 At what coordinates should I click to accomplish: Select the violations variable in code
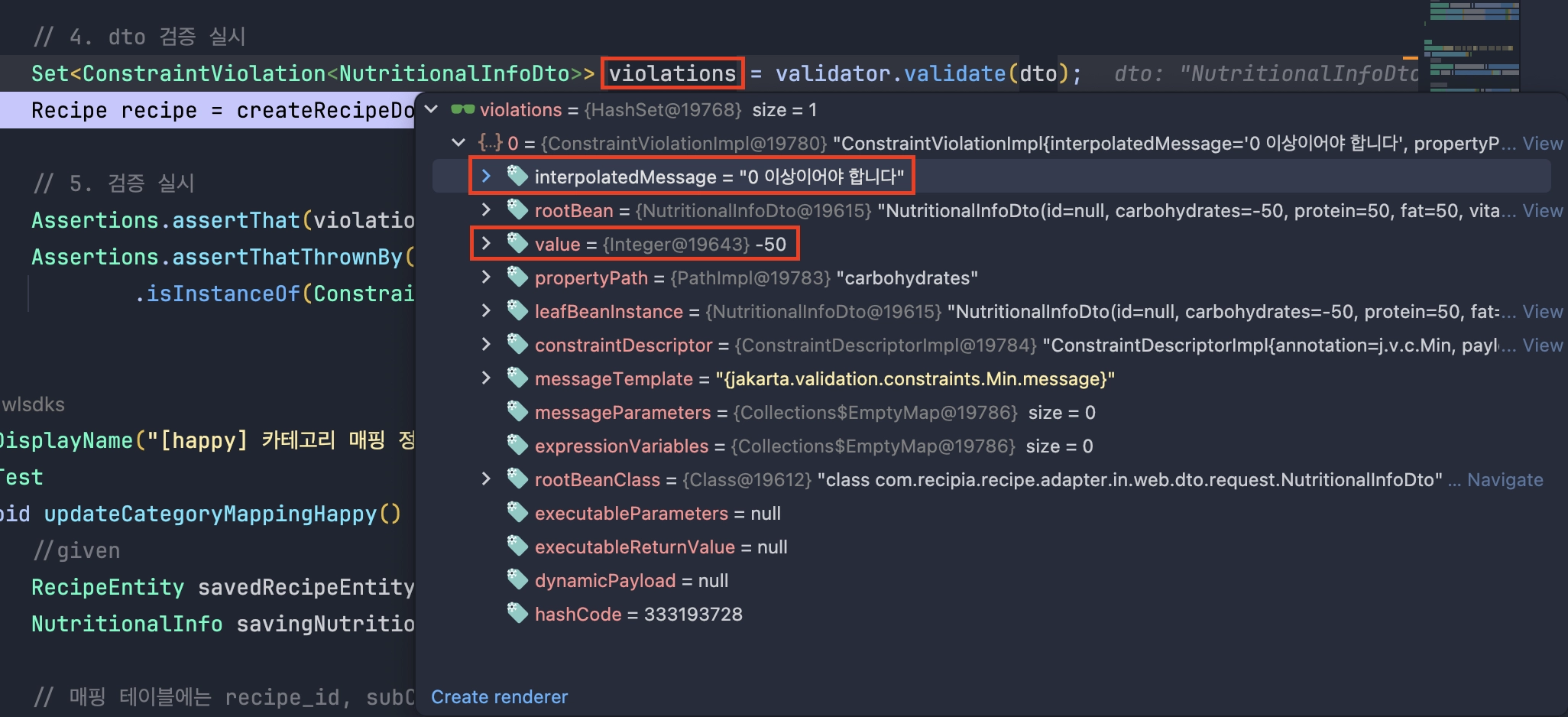[x=672, y=73]
